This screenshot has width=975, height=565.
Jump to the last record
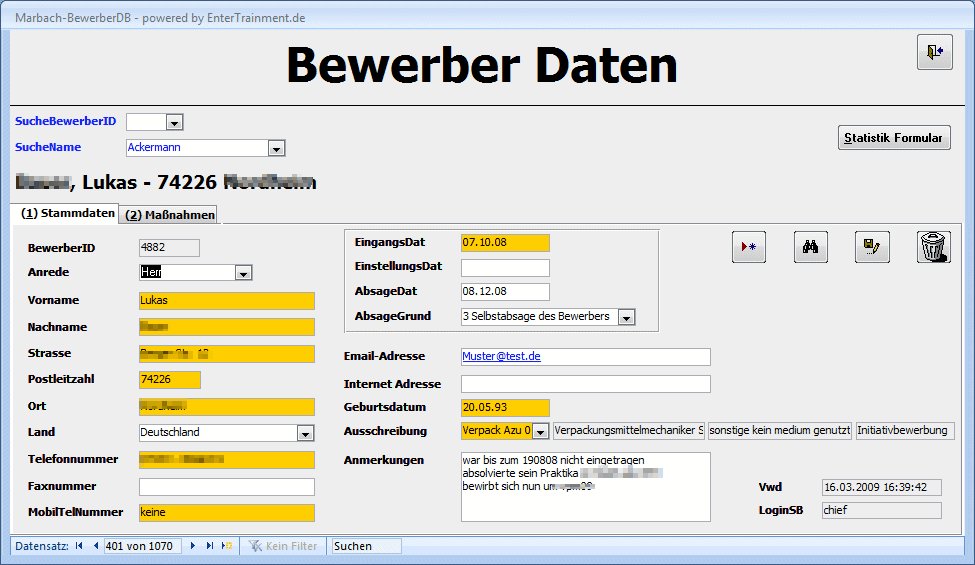(x=210, y=546)
